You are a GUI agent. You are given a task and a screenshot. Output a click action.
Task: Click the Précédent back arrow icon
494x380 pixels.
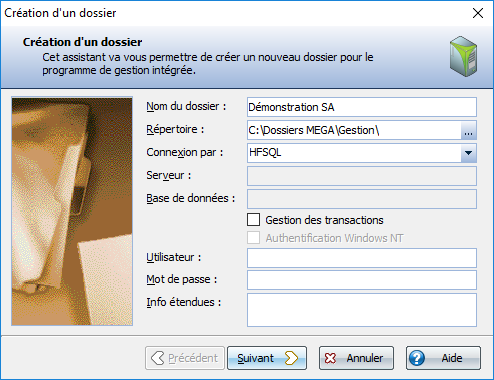[x=157, y=358]
